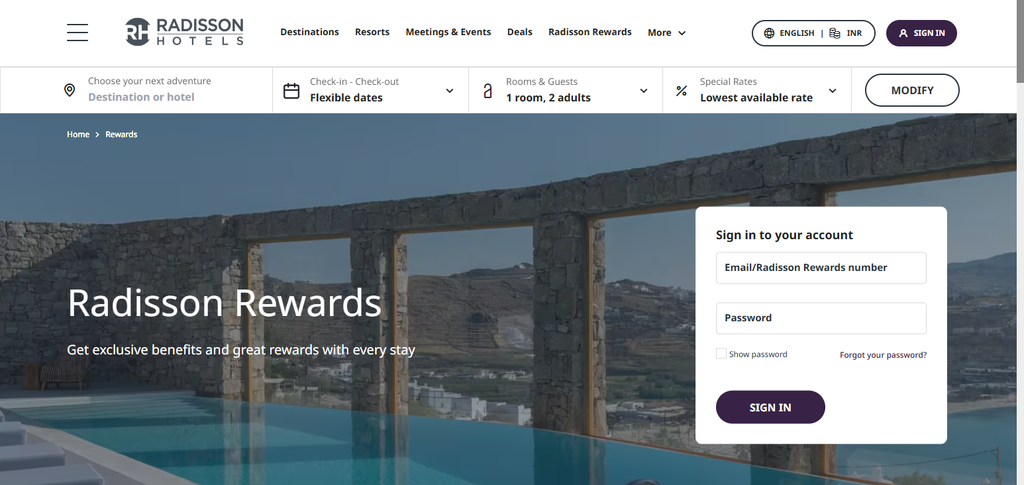The width and height of the screenshot is (1024, 485).
Task: Expand the Check-in Check-out date chevron
Action: 449,91
